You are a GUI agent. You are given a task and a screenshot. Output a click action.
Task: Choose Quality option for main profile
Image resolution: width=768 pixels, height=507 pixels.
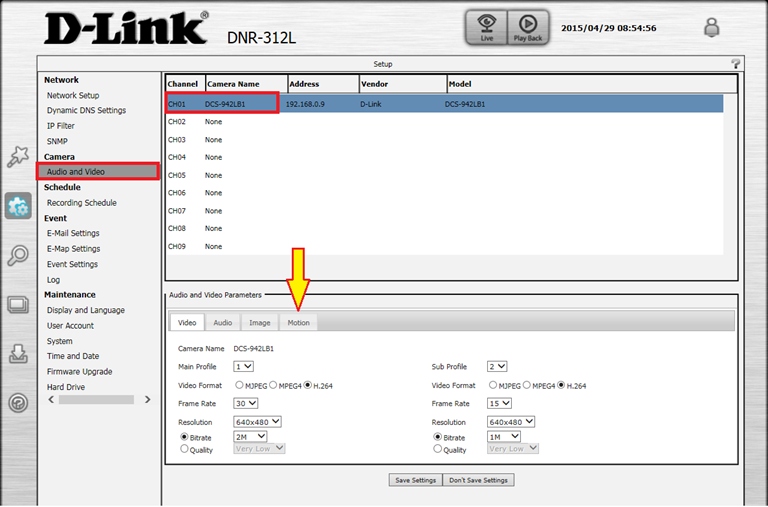[x=184, y=449]
